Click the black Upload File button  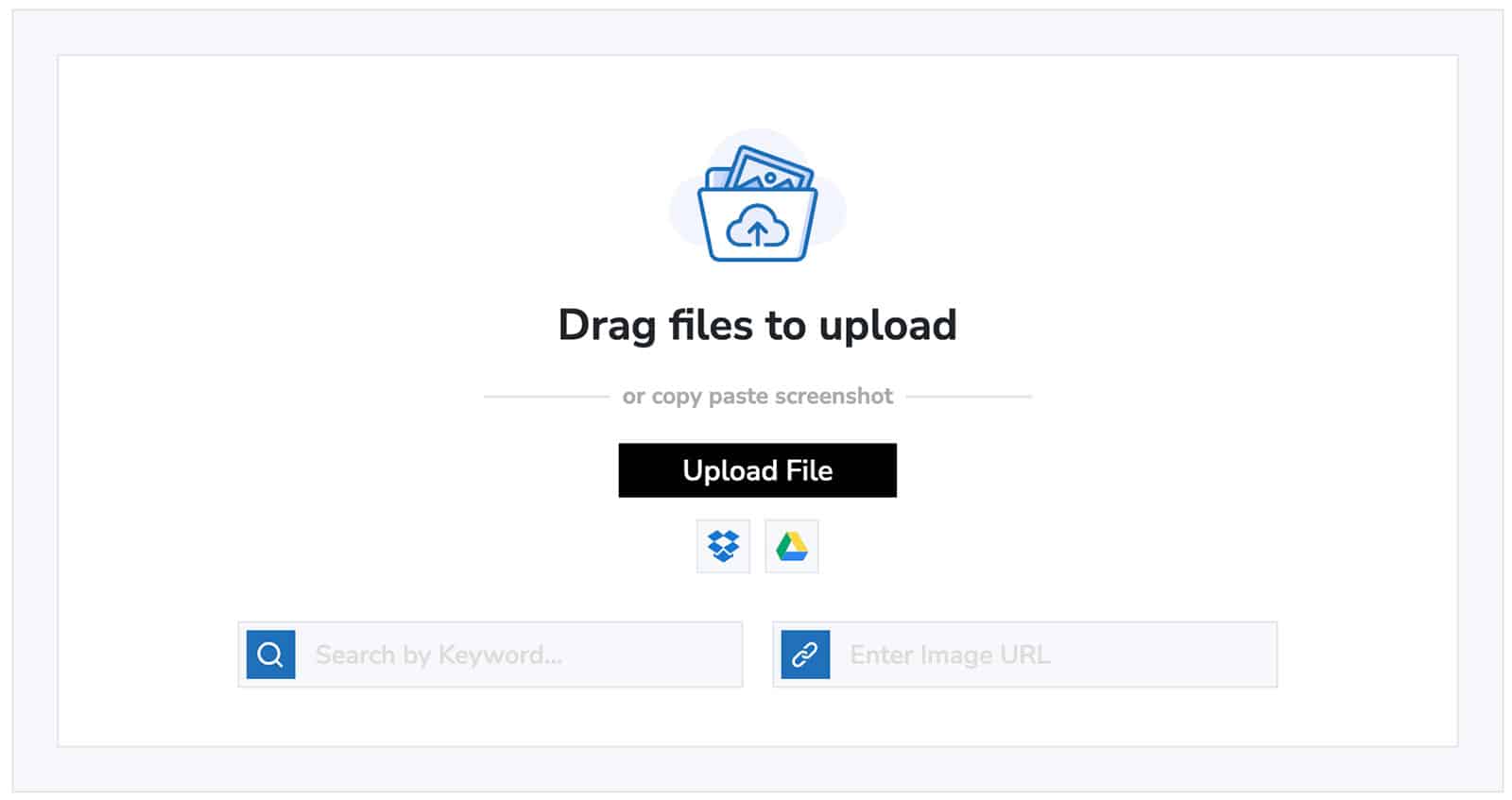(x=757, y=470)
